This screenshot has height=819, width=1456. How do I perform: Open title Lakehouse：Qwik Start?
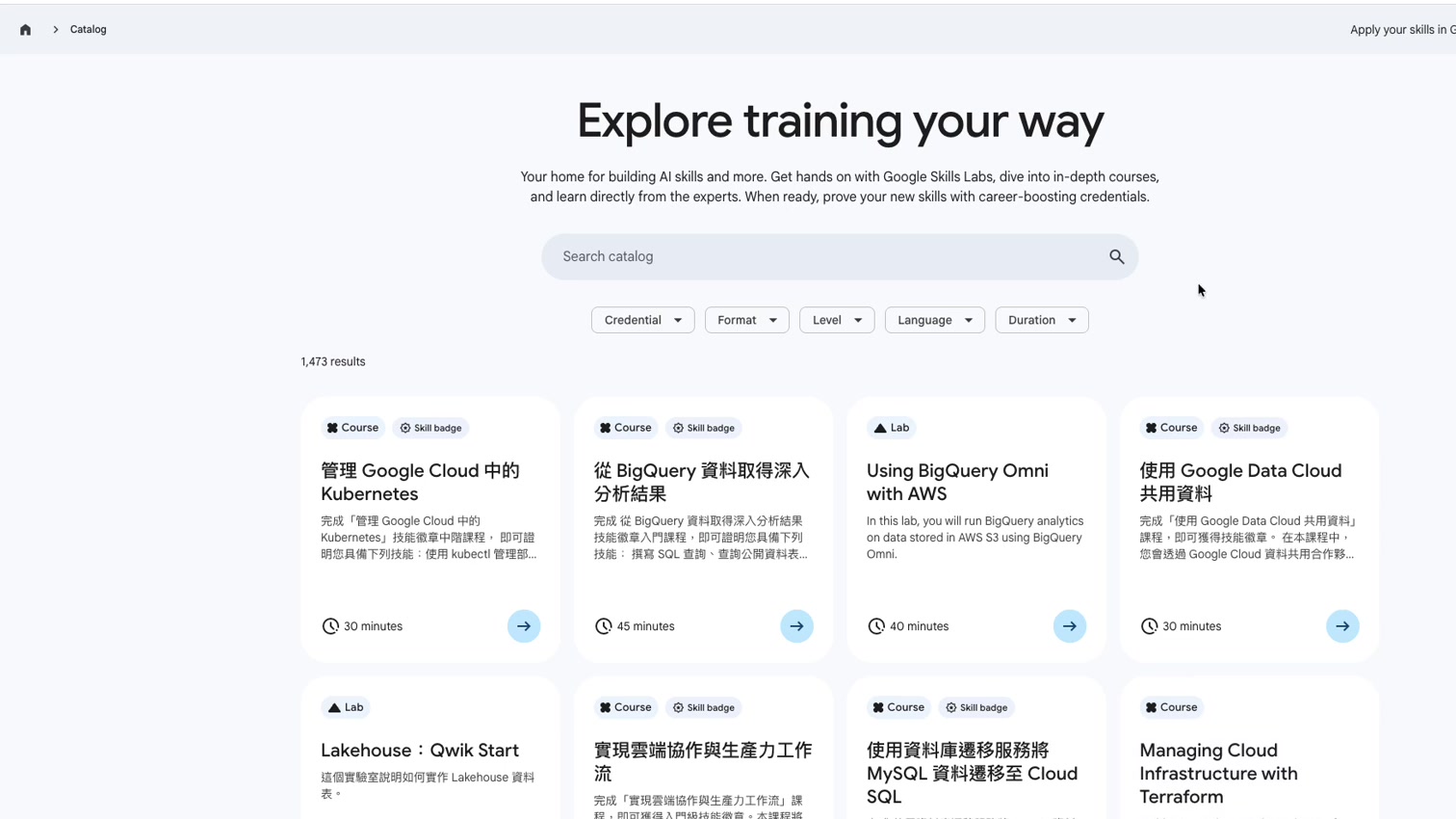coord(420,751)
